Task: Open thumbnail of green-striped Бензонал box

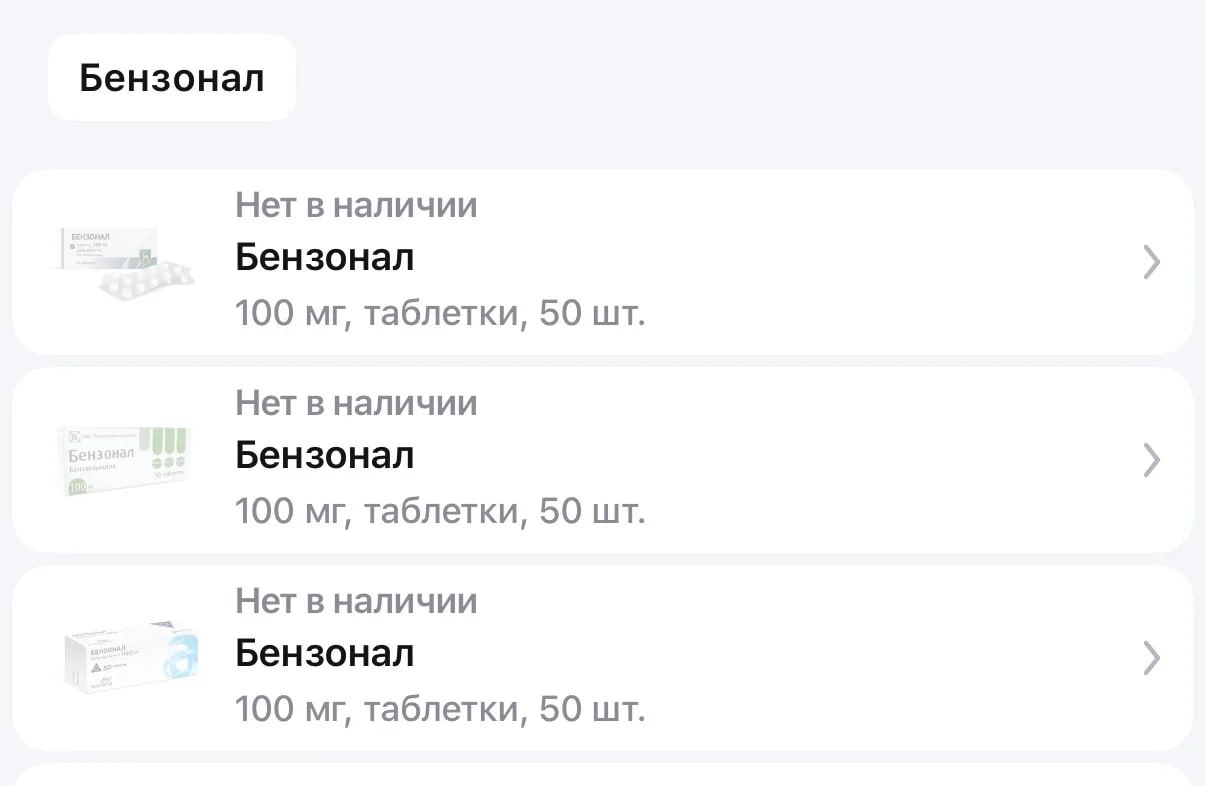Action: (124, 460)
